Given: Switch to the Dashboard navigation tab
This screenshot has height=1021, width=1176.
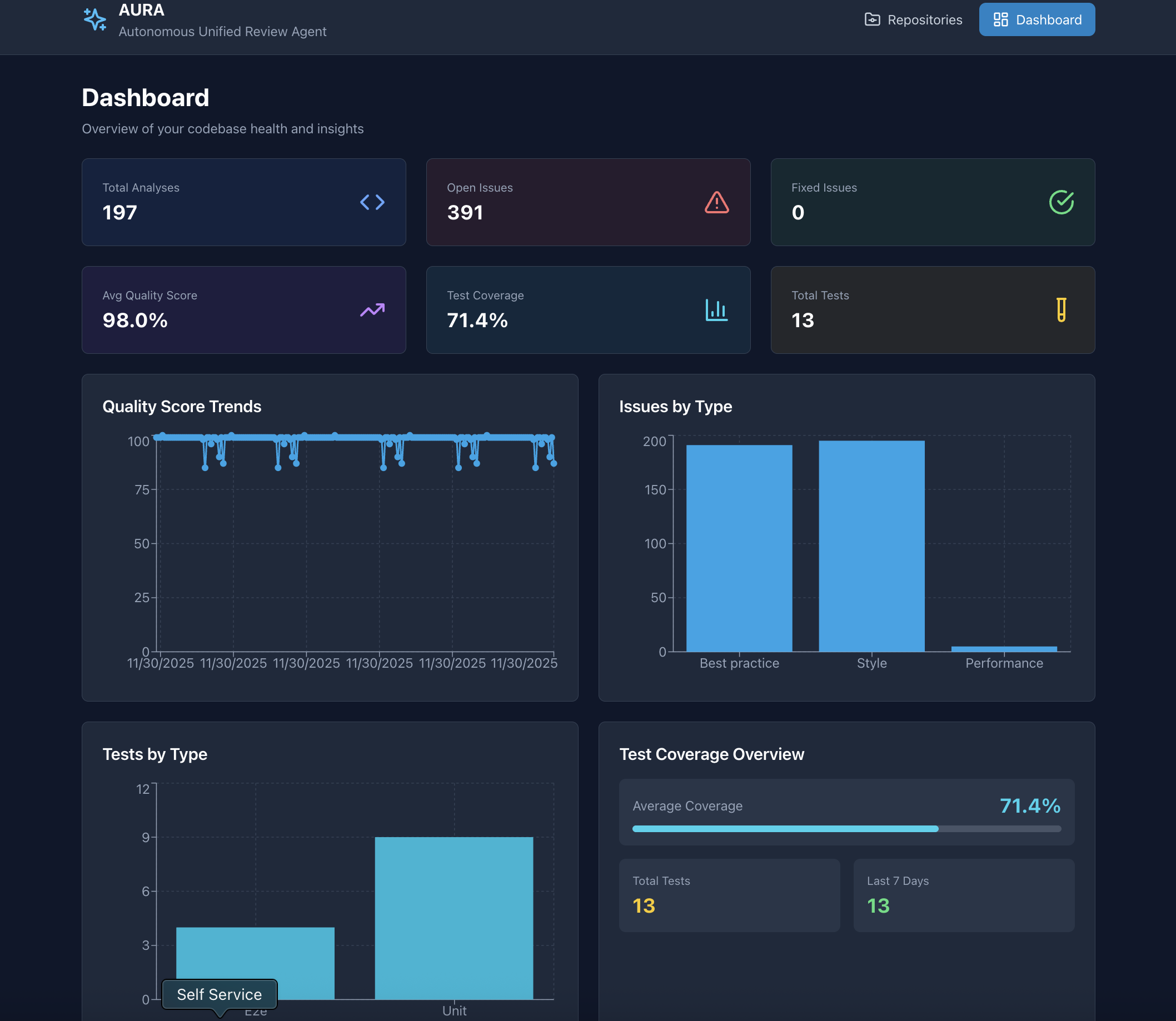Looking at the screenshot, I should click(x=1037, y=20).
